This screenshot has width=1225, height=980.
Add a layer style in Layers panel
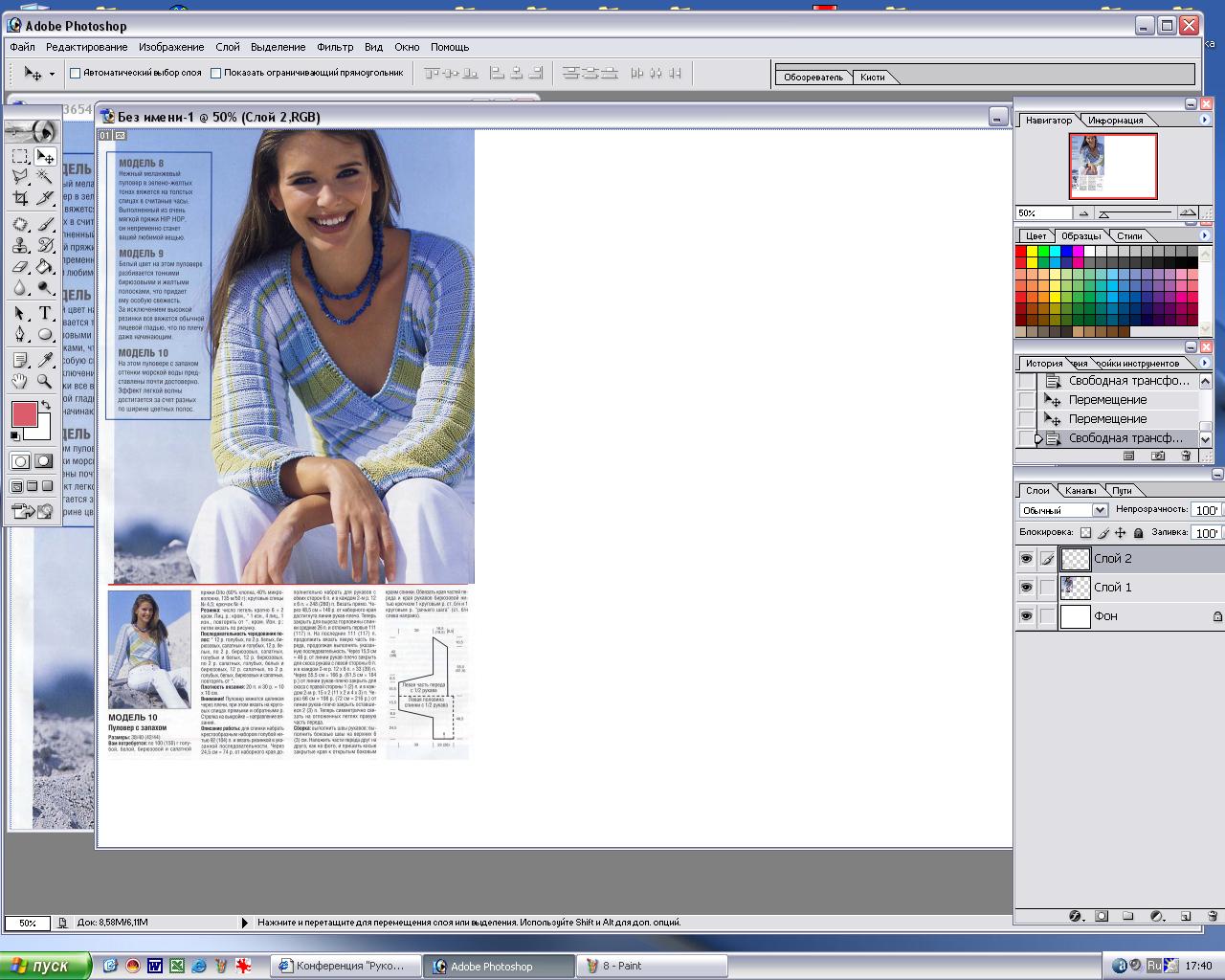(1074, 916)
